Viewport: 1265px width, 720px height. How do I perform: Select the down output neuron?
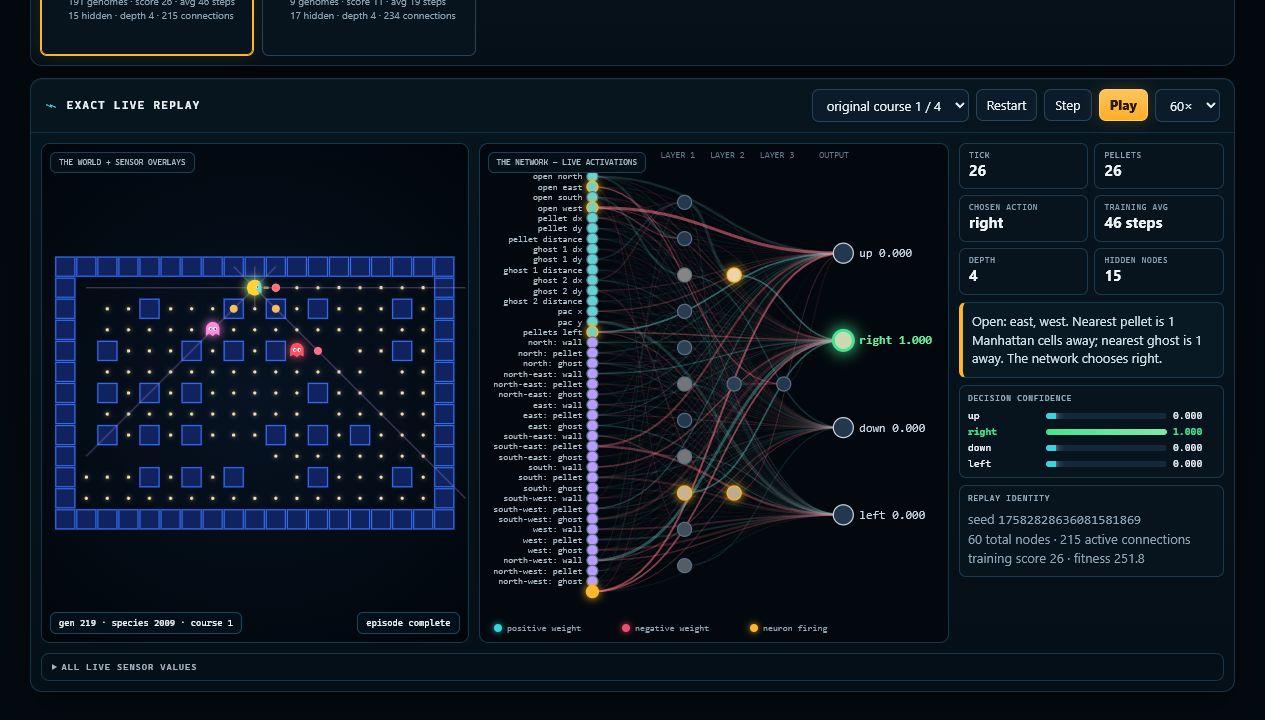[843, 427]
